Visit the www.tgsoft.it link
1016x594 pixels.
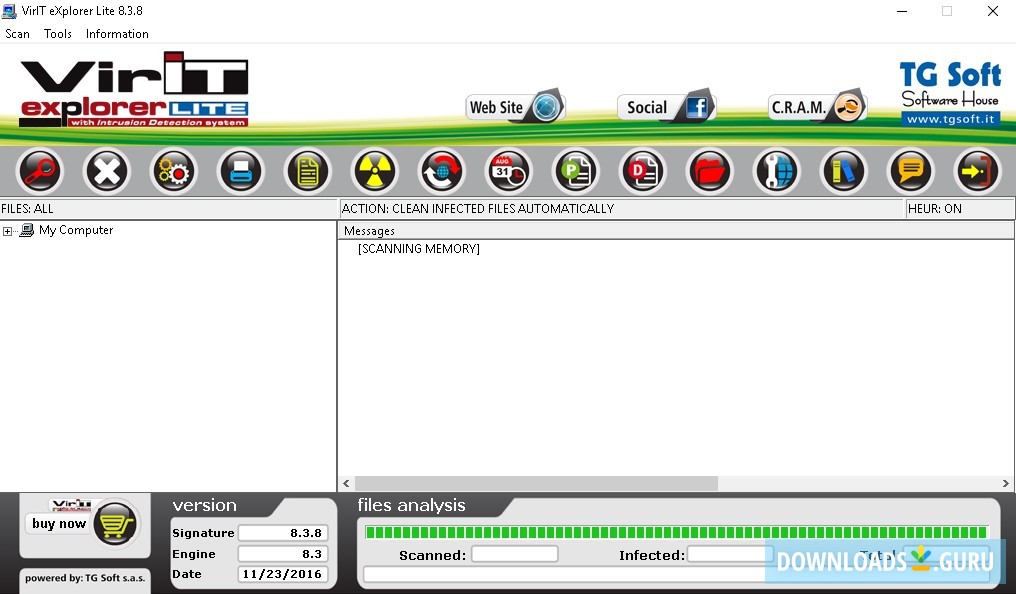coord(950,119)
